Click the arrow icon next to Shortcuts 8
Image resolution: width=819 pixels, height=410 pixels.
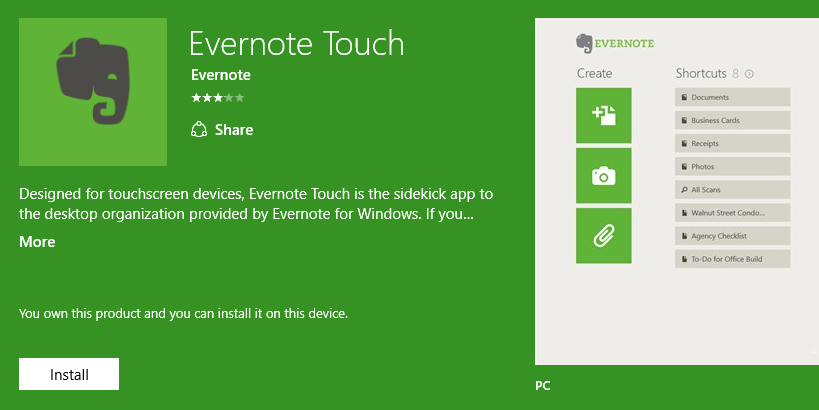749,74
